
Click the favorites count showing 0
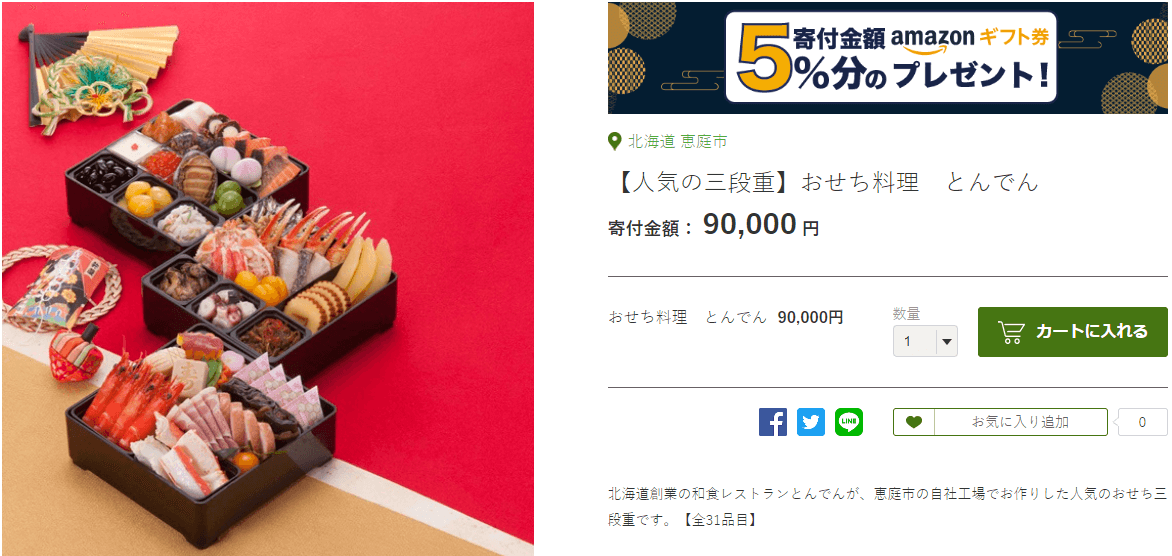coord(1141,422)
